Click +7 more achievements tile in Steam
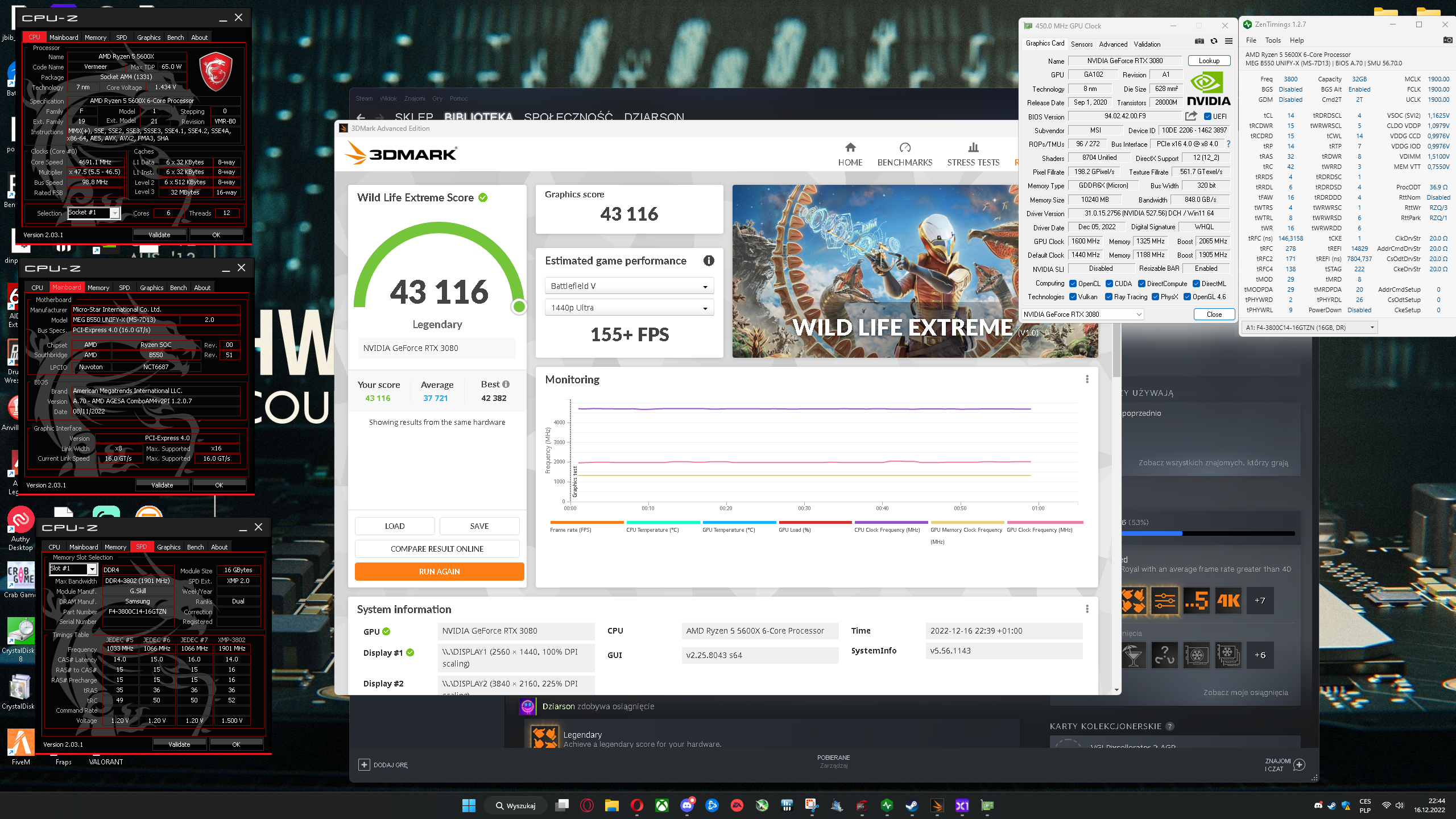Viewport: 1456px width, 819px height. point(1260,601)
